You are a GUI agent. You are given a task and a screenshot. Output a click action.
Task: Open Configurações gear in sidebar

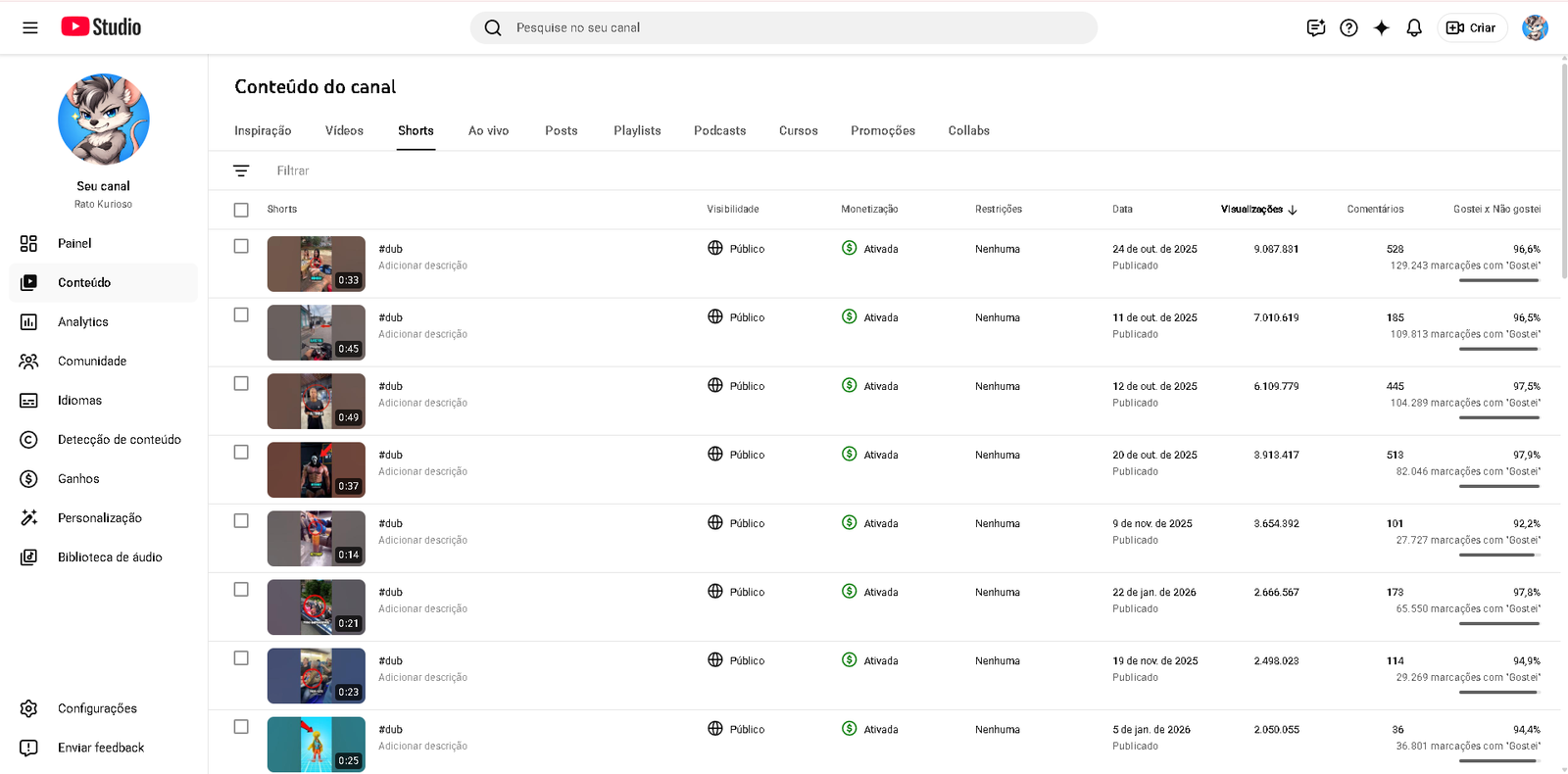[x=29, y=708]
